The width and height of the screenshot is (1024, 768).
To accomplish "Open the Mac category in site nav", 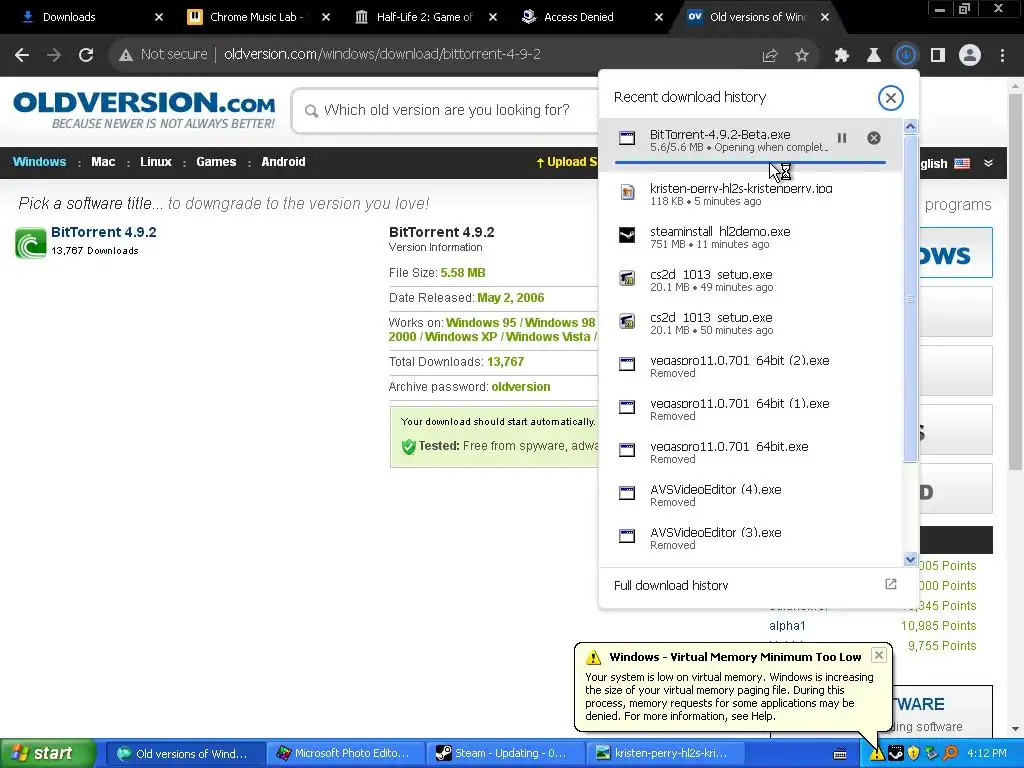I will point(103,162).
